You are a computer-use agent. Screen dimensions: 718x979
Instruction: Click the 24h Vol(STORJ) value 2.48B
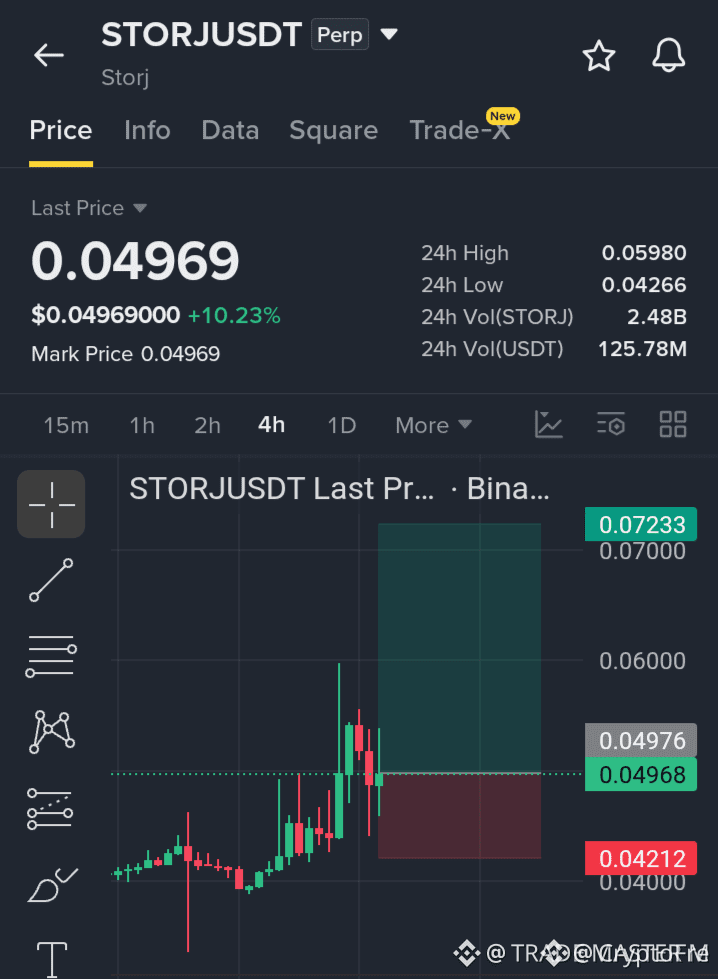(657, 317)
